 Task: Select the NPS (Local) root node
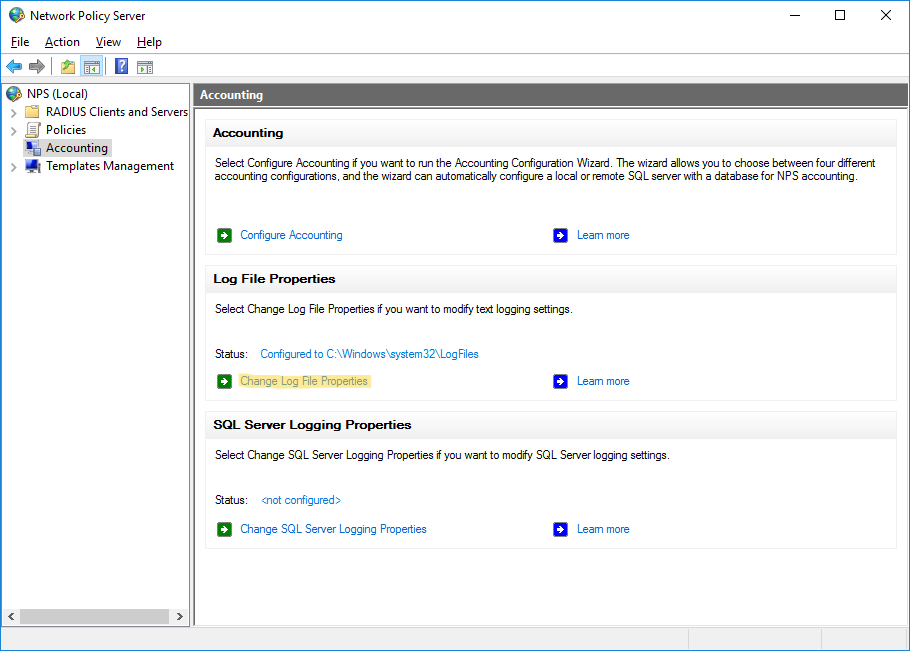[x=57, y=94]
